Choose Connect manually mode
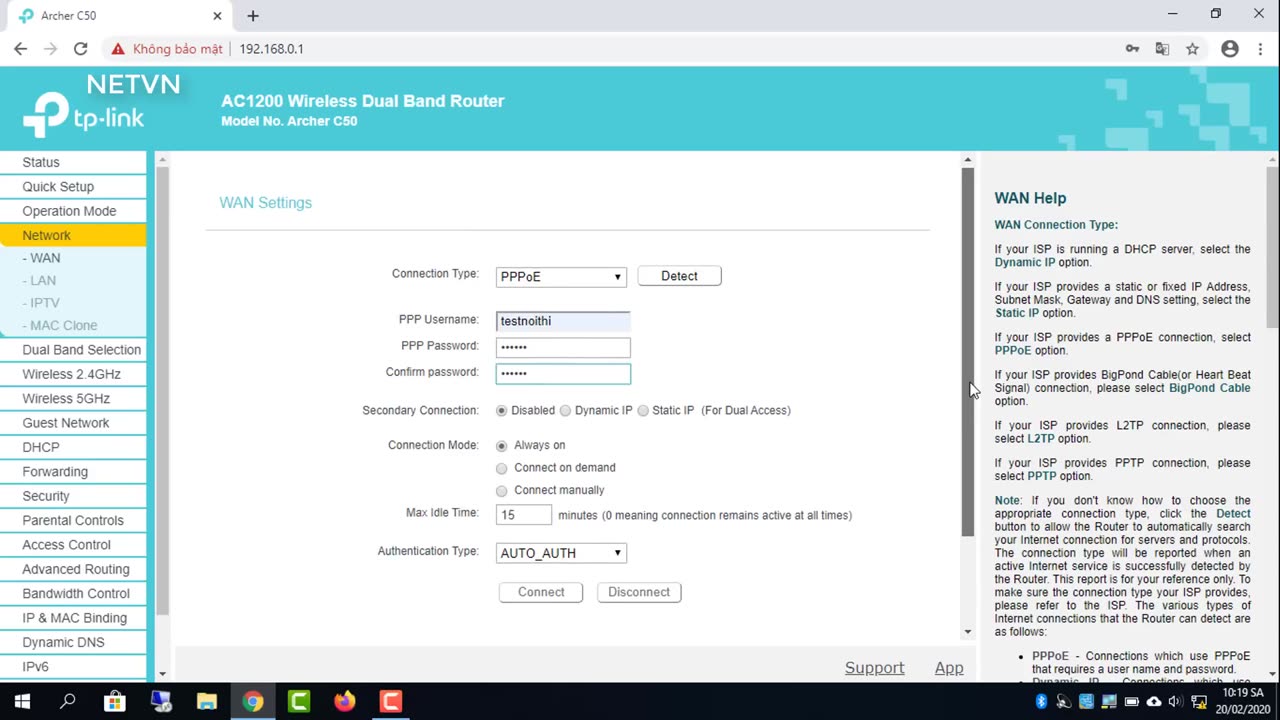Viewport: 1280px width, 720px height. coord(502,491)
